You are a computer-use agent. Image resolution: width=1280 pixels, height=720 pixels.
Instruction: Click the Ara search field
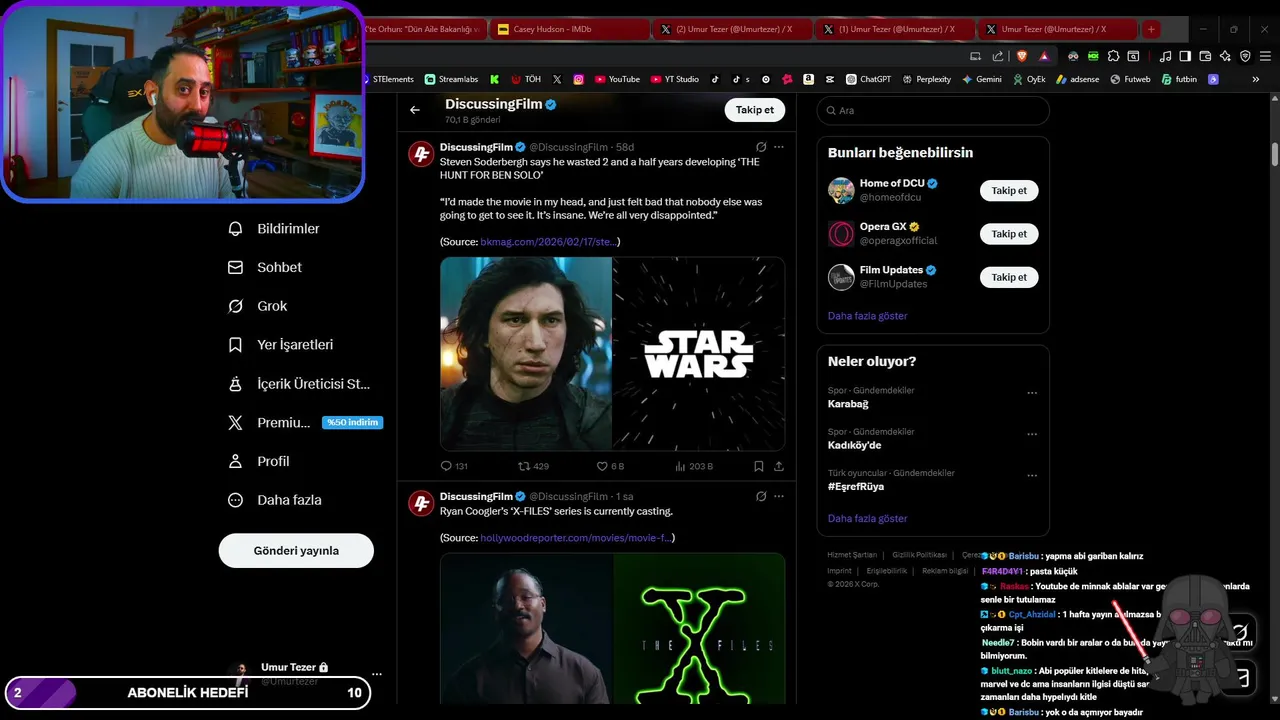tap(933, 110)
